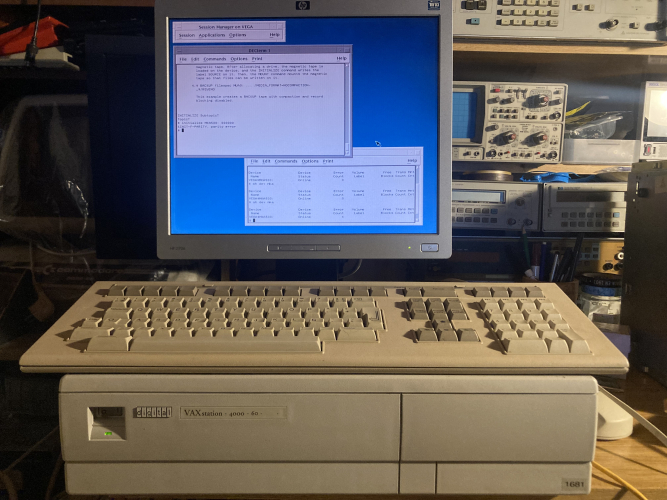Click the lower DECterm window's vertical scrollbar
The image size is (667, 500).
pos(417,194)
